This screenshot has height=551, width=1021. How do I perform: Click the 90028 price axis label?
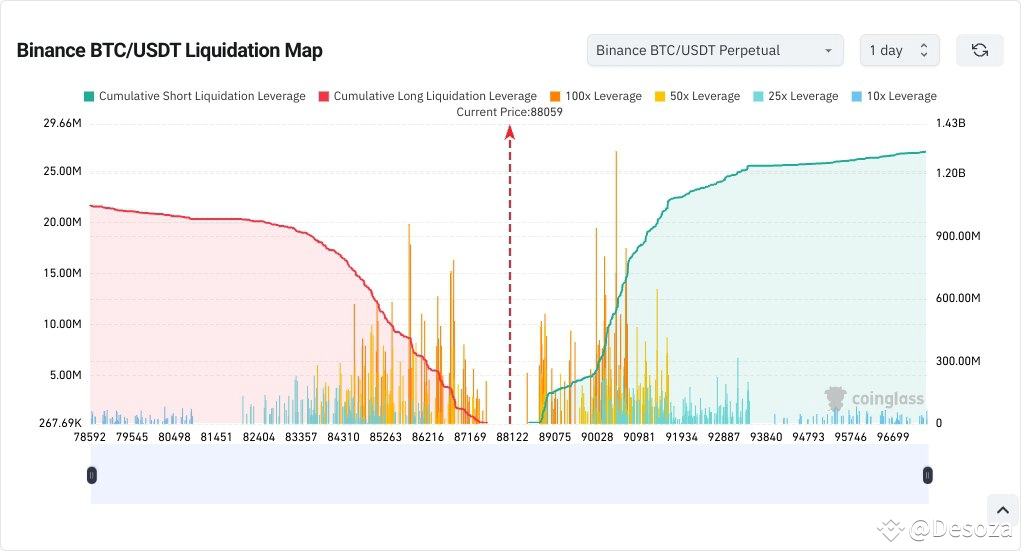pyautogui.click(x=597, y=437)
